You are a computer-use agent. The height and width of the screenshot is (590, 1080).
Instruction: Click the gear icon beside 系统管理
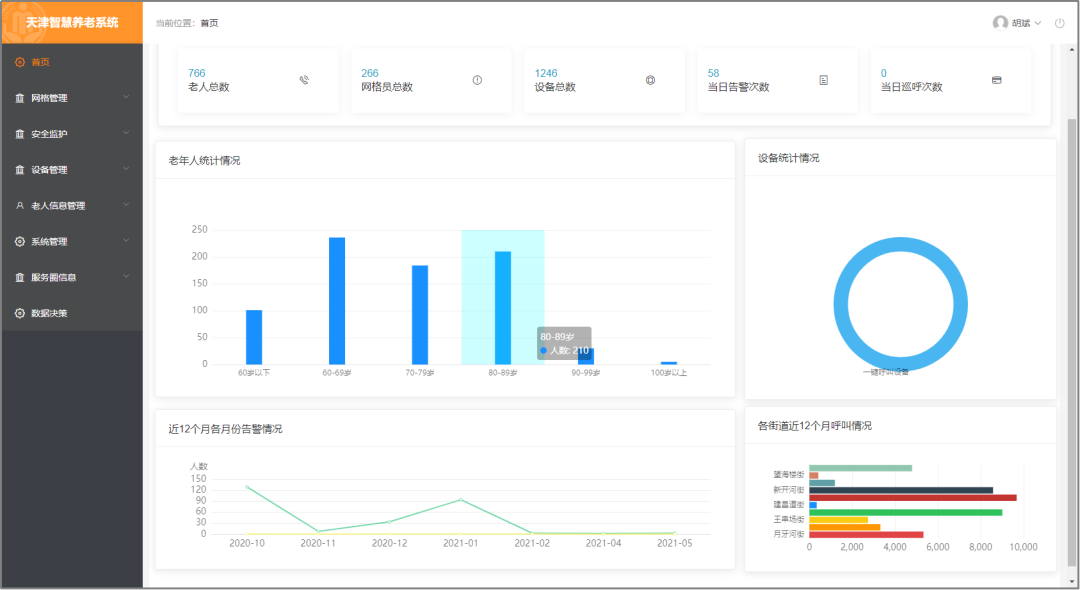click(x=20, y=242)
